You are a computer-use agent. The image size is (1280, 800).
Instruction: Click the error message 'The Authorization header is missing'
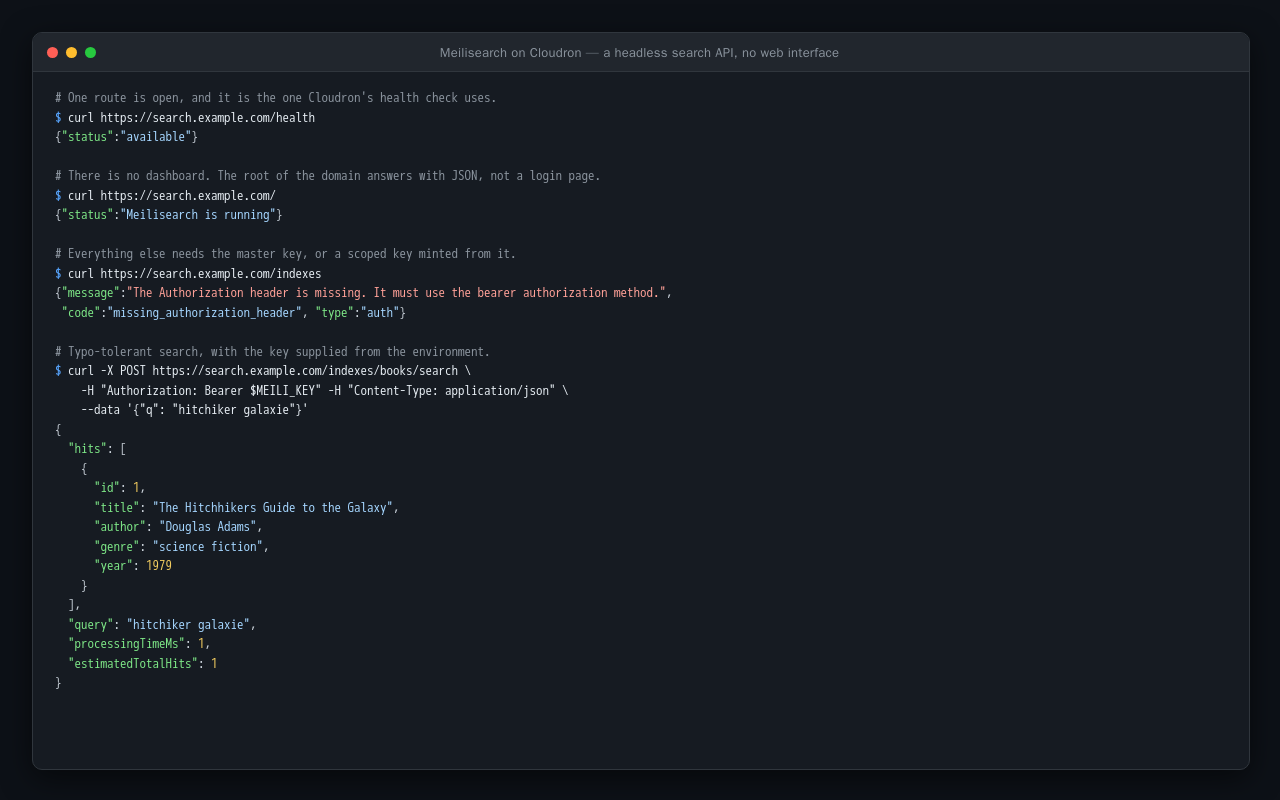[x=246, y=293]
